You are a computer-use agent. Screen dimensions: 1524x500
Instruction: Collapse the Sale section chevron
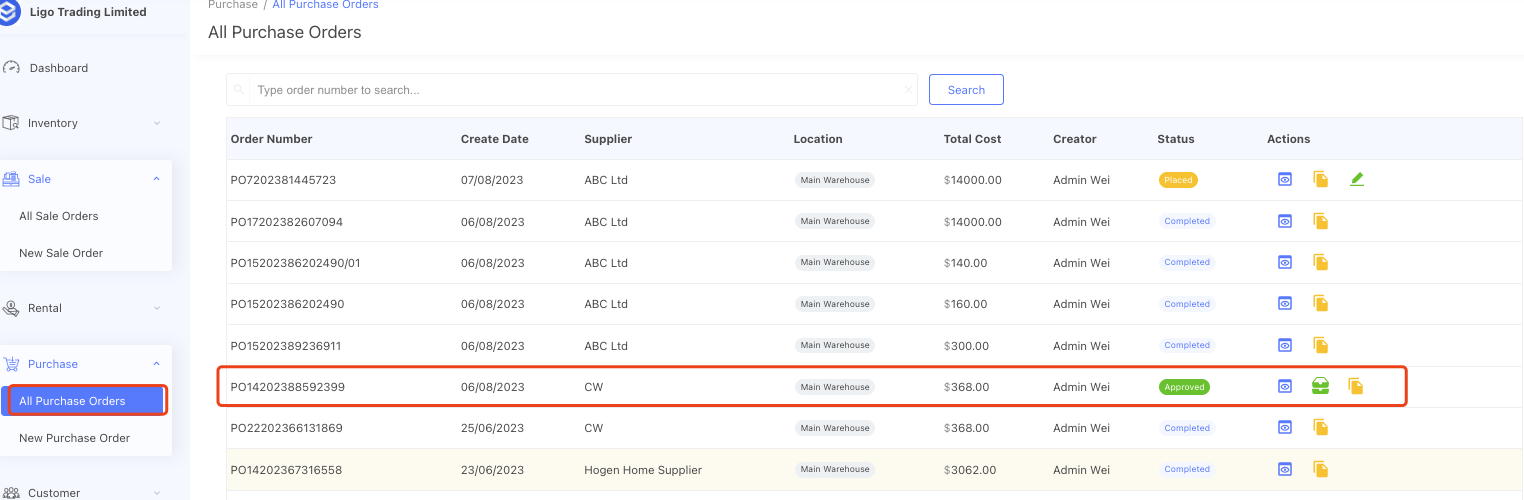[x=156, y=179]
